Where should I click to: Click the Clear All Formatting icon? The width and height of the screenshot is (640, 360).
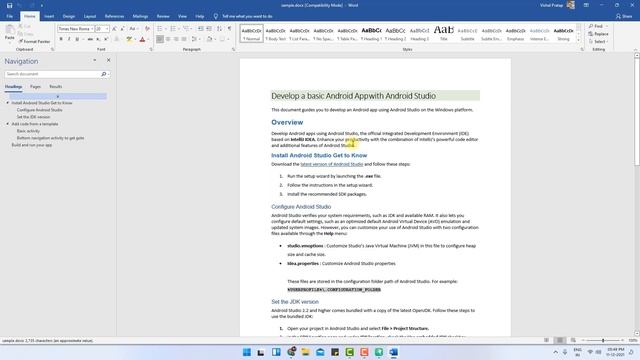tap(147, 29)
